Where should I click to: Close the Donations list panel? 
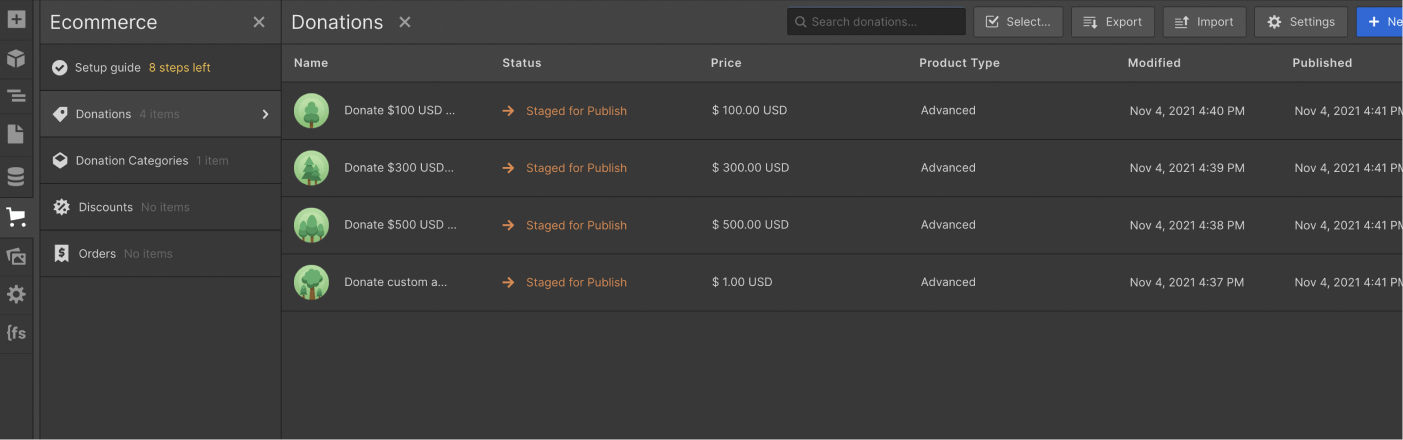coord(405,22)
